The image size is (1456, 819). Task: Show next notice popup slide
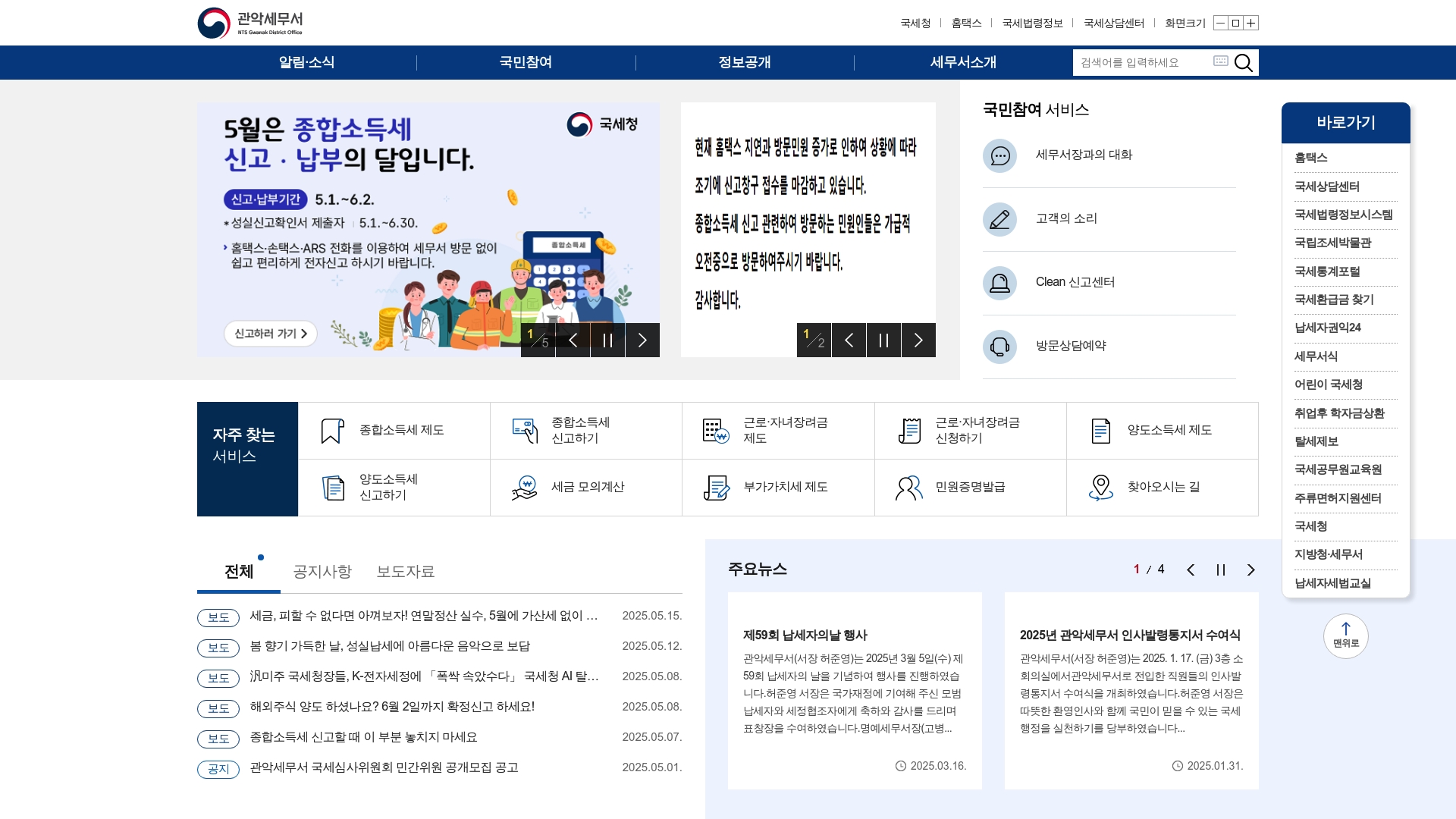click(918, 340)
